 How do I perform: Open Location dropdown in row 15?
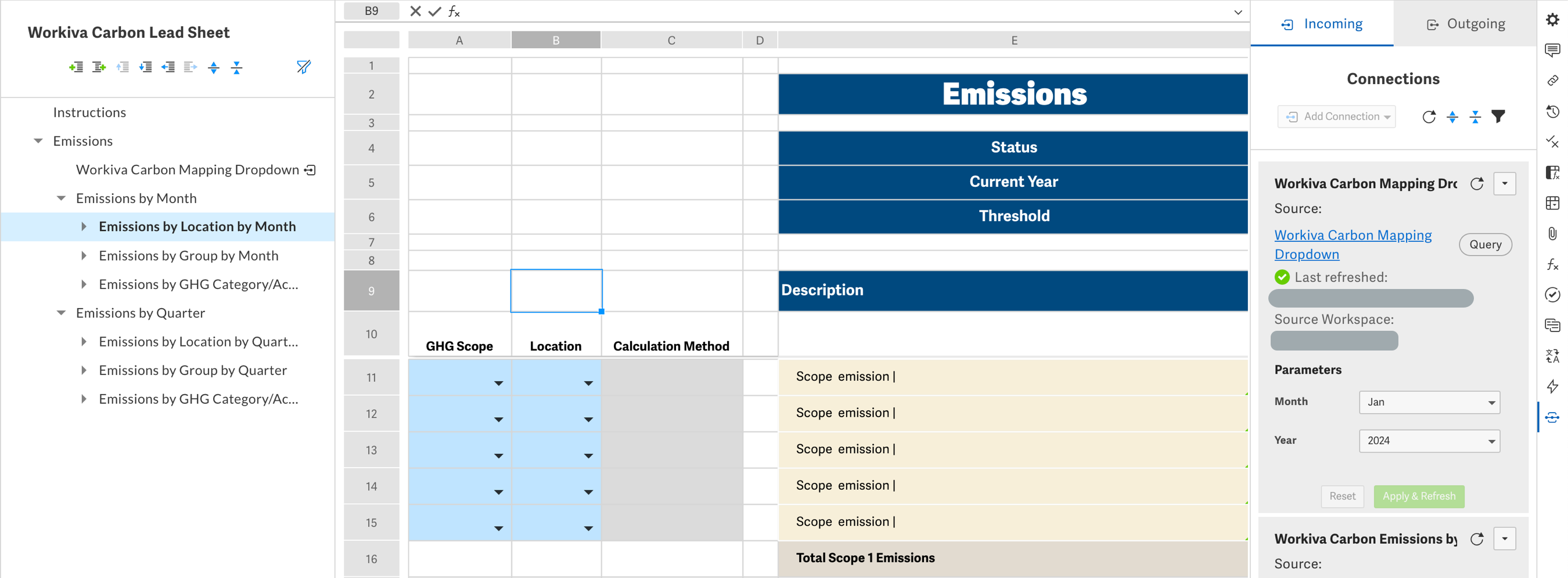588,529
